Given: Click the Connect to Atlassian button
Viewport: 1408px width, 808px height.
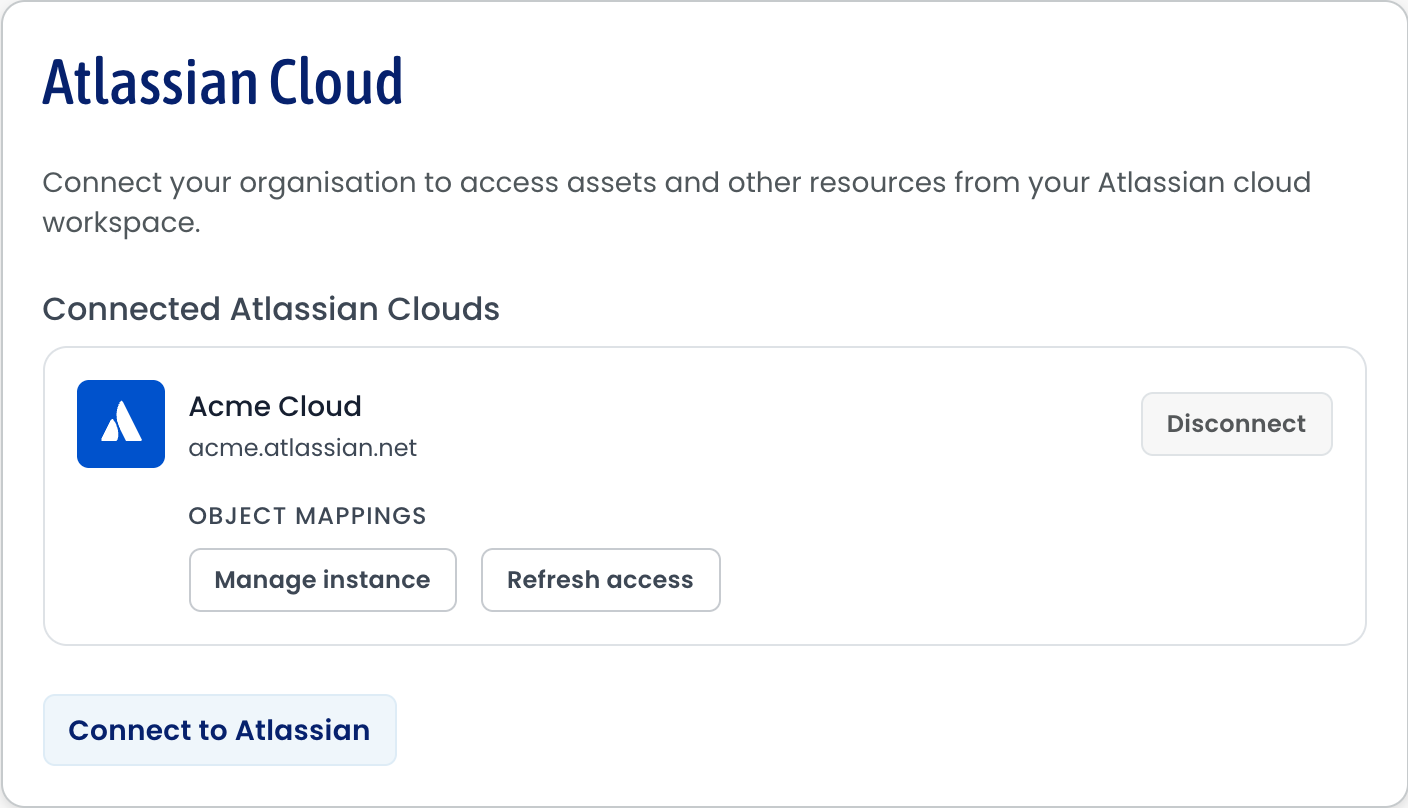Looking at the screenshot, I should point(220,730).
